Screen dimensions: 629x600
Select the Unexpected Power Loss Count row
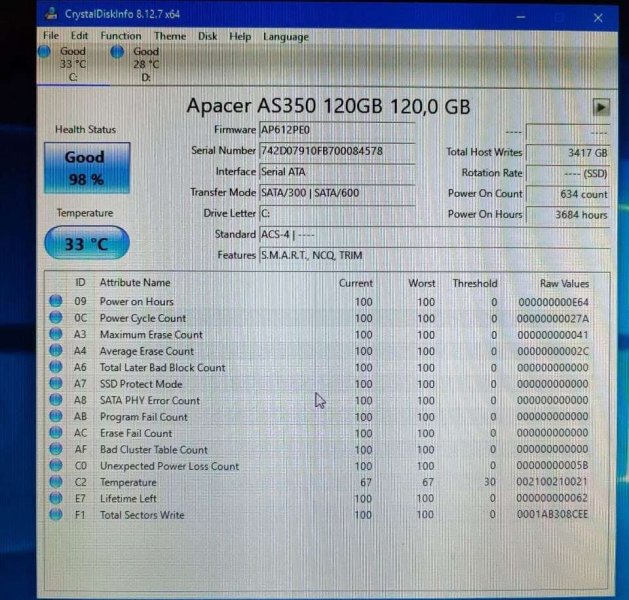[x=169, y=466]
